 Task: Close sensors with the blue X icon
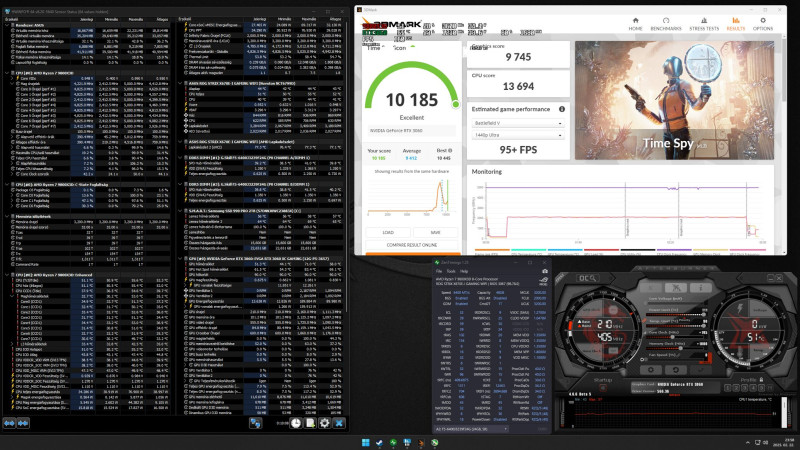click(x=339, y=423)
